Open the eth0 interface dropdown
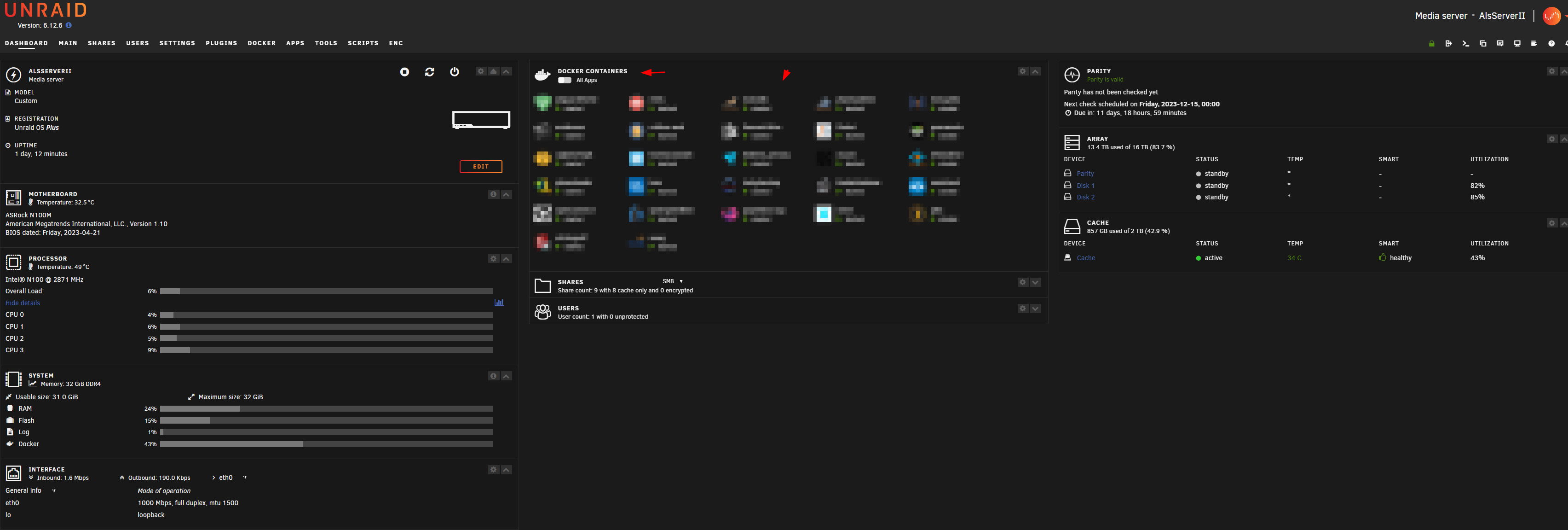 point(231,478)
